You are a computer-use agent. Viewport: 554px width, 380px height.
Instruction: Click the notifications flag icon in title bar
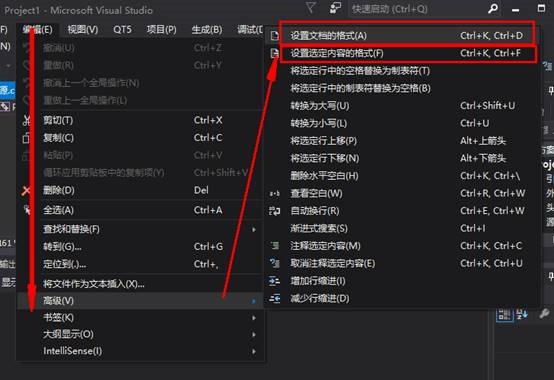point(335,8)
